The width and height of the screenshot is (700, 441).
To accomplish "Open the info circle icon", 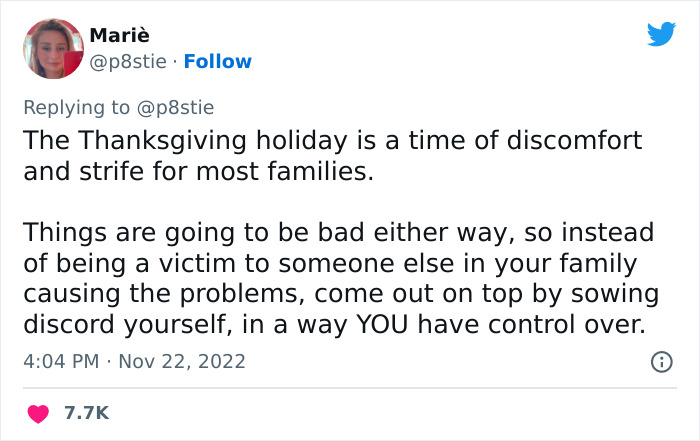I will point(661,361).
